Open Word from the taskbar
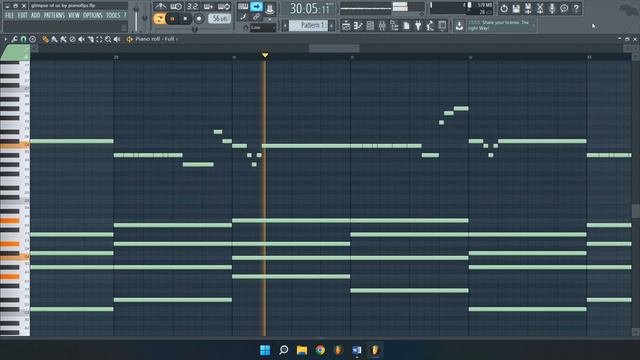 [x=357, y=350]
